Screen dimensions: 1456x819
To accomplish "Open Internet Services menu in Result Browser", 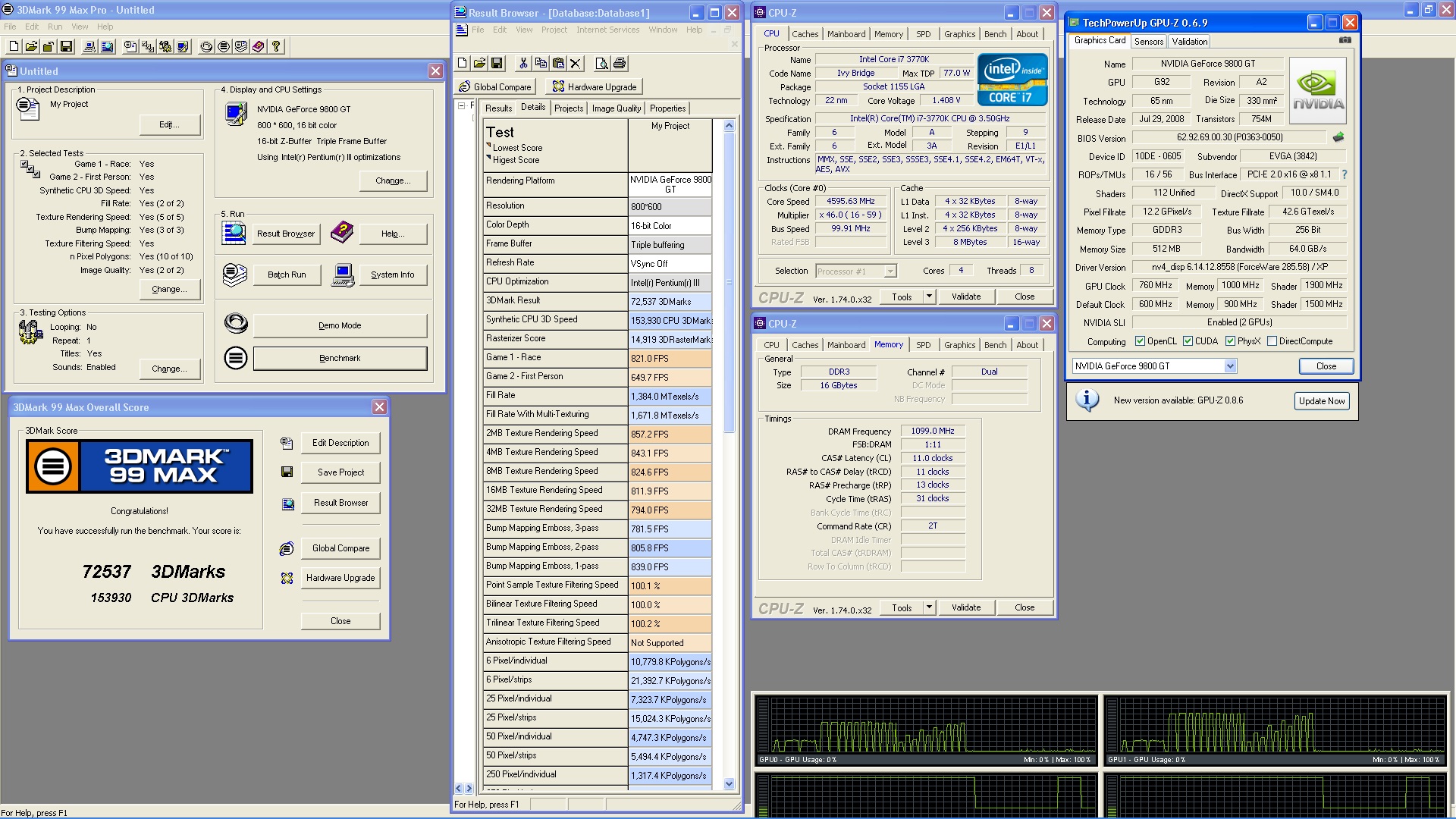I will (x=607, y=30).
